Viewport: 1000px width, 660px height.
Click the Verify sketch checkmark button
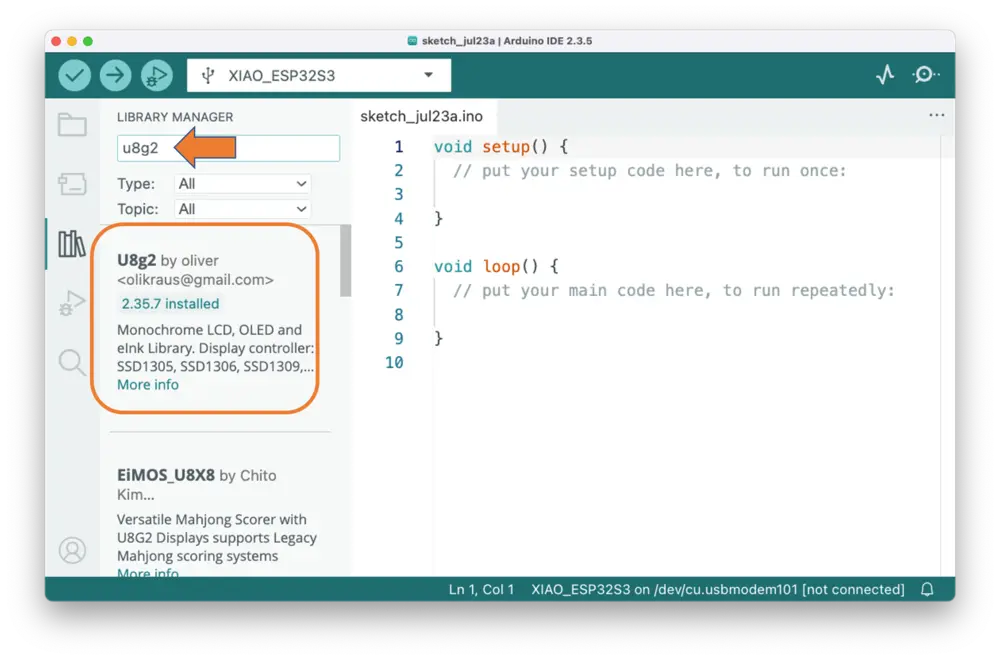pos(74,75)
